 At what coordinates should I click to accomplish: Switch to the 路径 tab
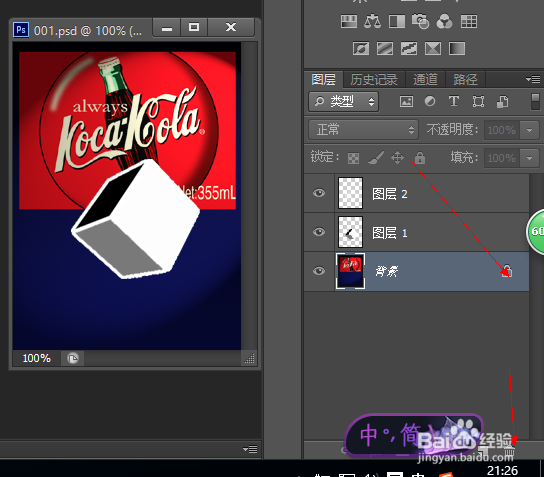pyautogui.click(x=466, y=80)
